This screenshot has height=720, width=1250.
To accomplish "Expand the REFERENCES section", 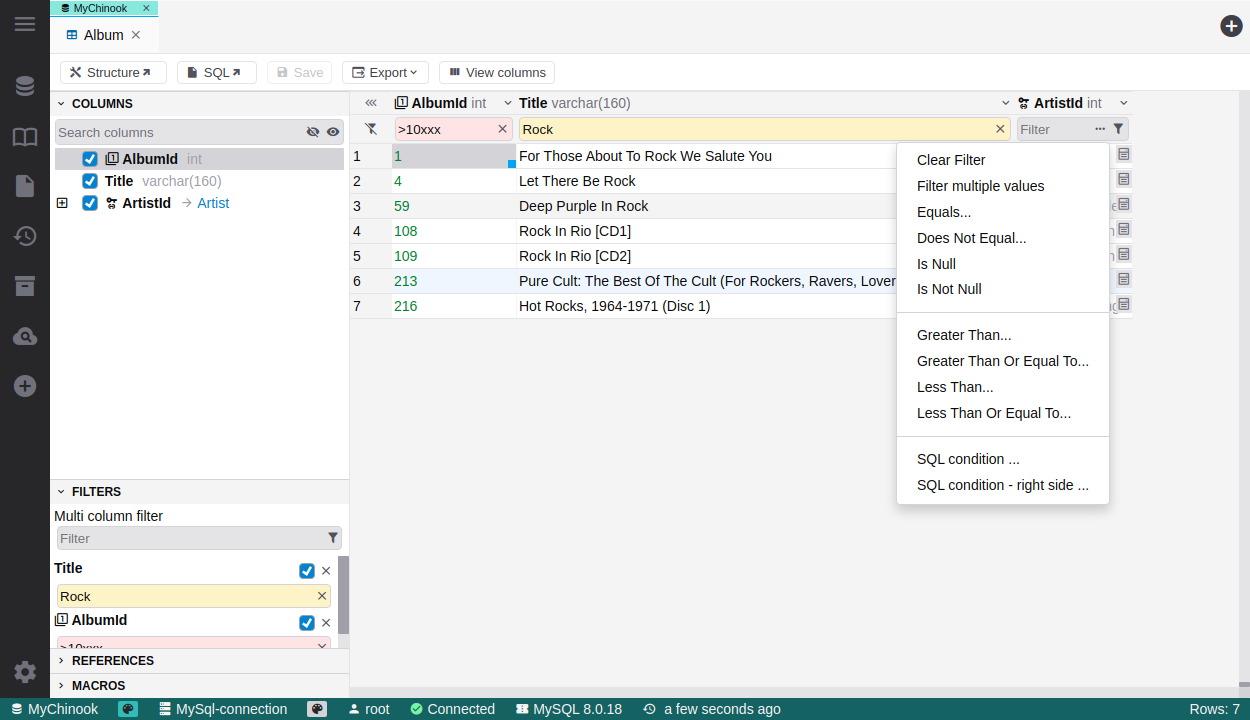I will coord(112,661).
